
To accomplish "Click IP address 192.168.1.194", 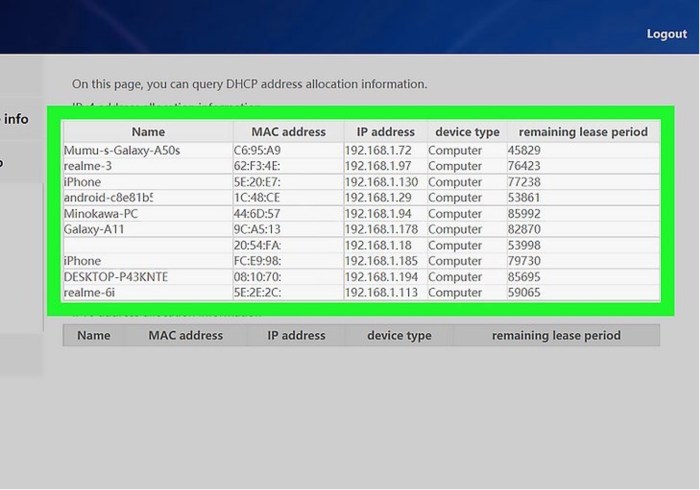I will [x=382, y=277].
